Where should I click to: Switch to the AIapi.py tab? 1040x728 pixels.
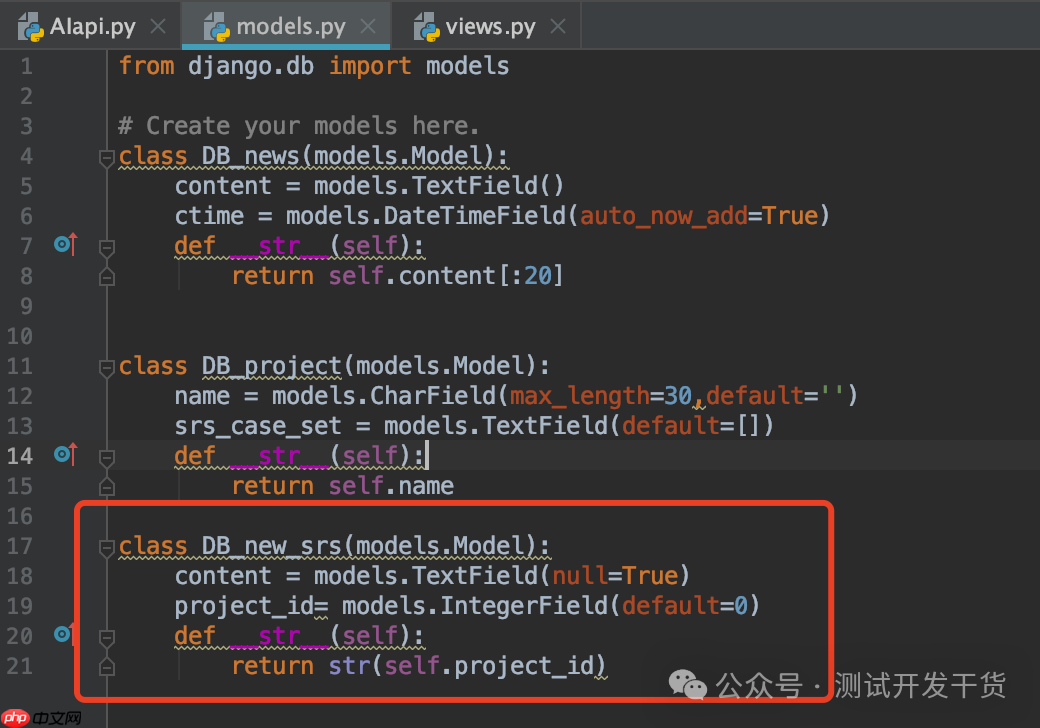point(92,27)
